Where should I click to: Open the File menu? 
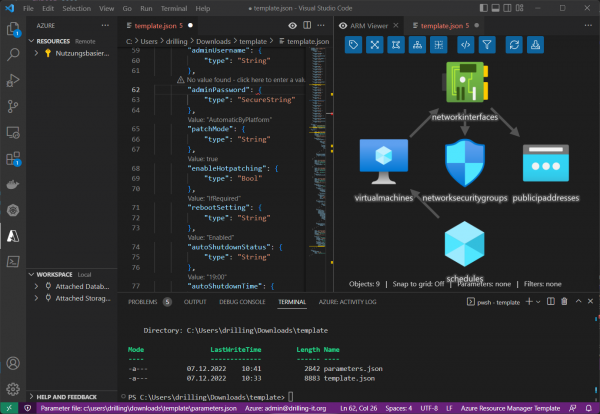28,8
